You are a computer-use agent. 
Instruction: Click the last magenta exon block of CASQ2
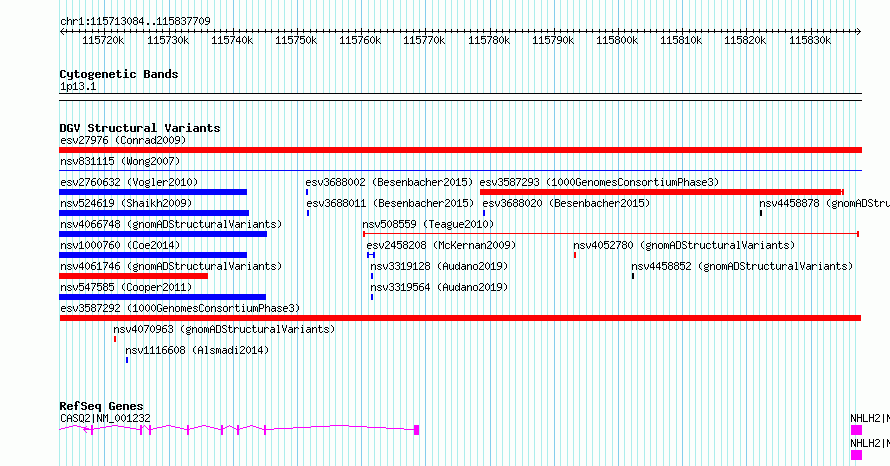[416, 430]
